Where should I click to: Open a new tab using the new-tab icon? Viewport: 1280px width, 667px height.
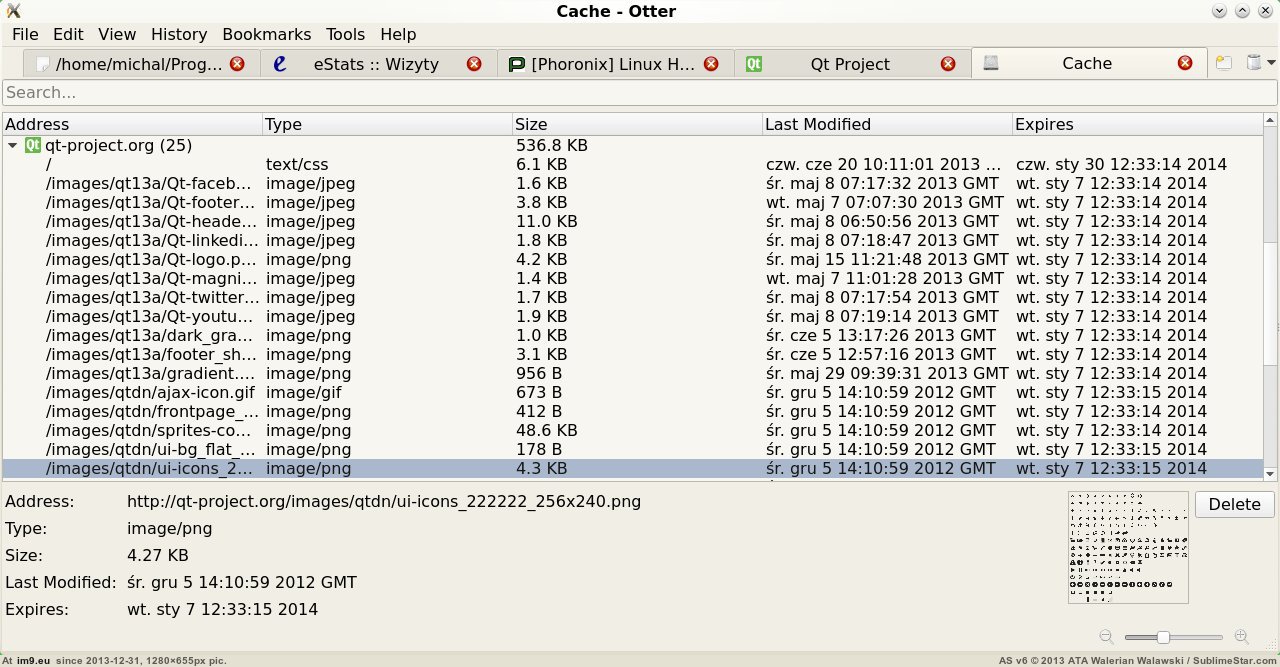tap(1224, 63)
